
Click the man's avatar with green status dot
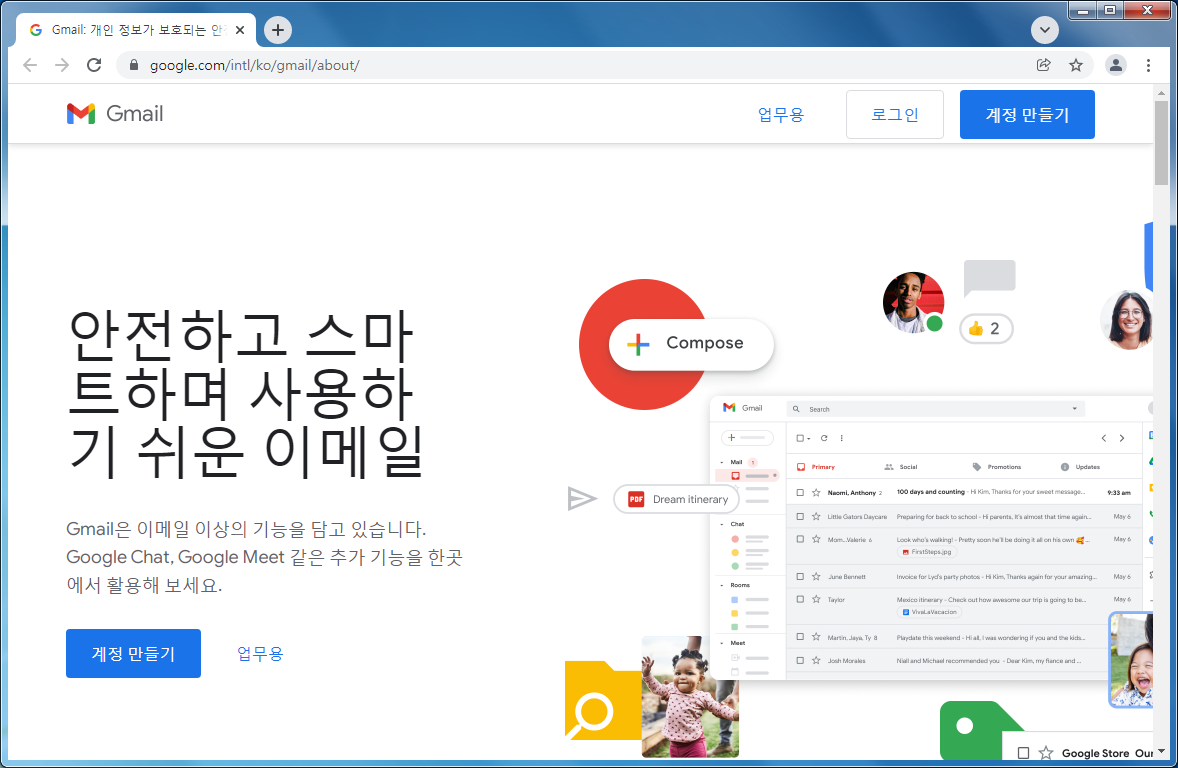[x=914, y=303]
